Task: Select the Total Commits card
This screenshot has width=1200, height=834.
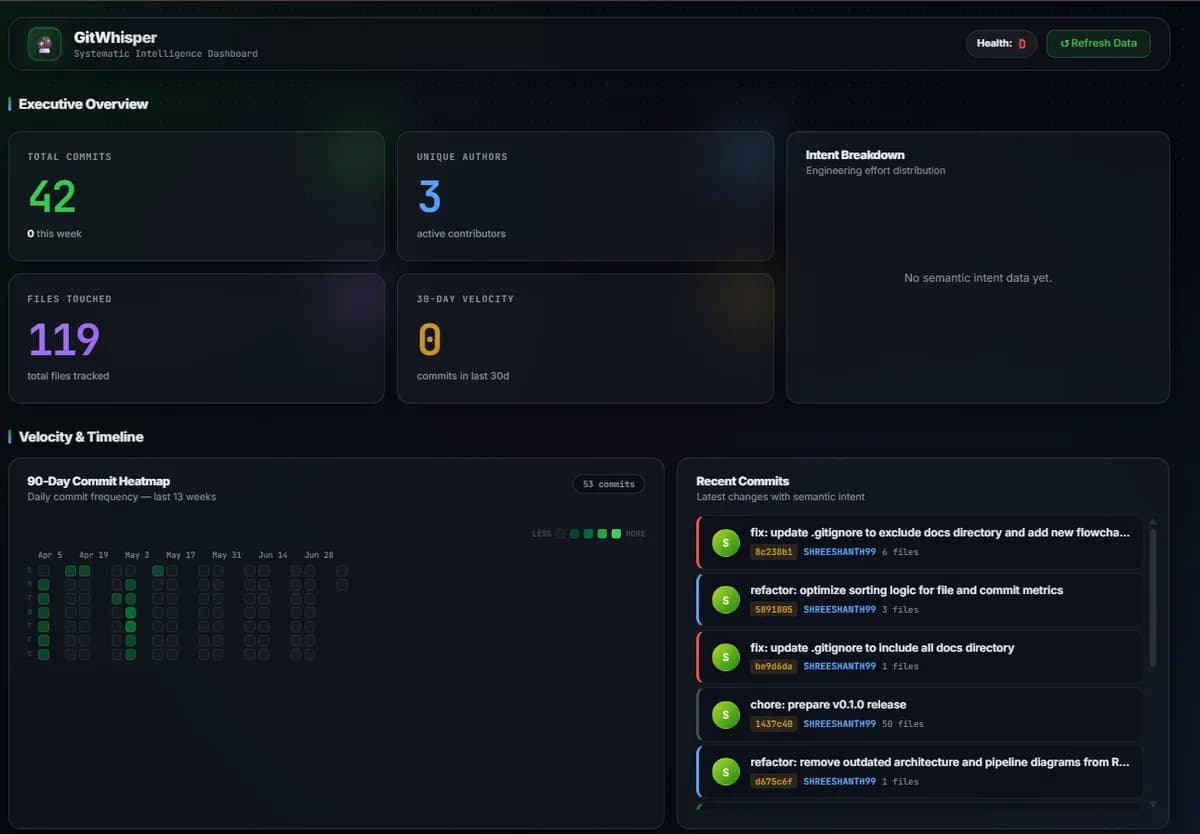Action: tap(196, 196)
